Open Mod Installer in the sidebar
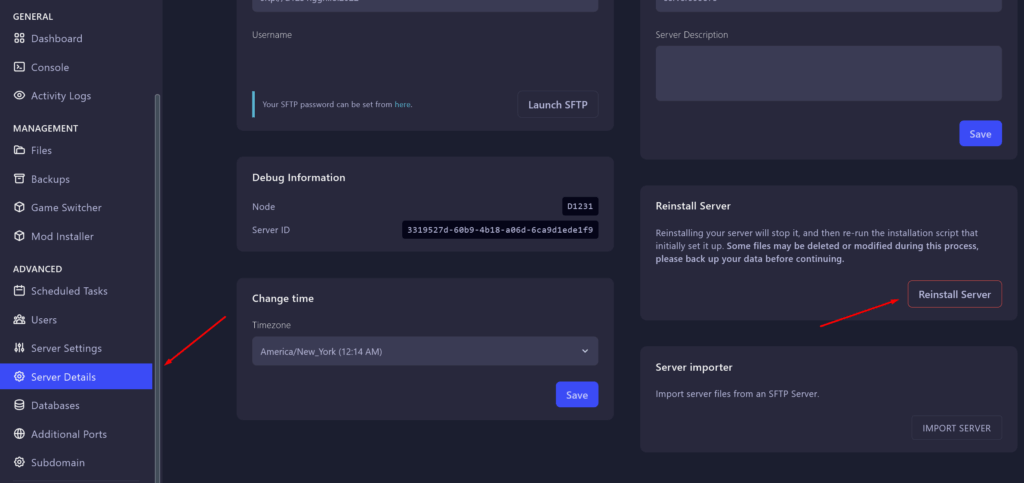This screenshot has width=1024, height=483. [x=62, y=237]
